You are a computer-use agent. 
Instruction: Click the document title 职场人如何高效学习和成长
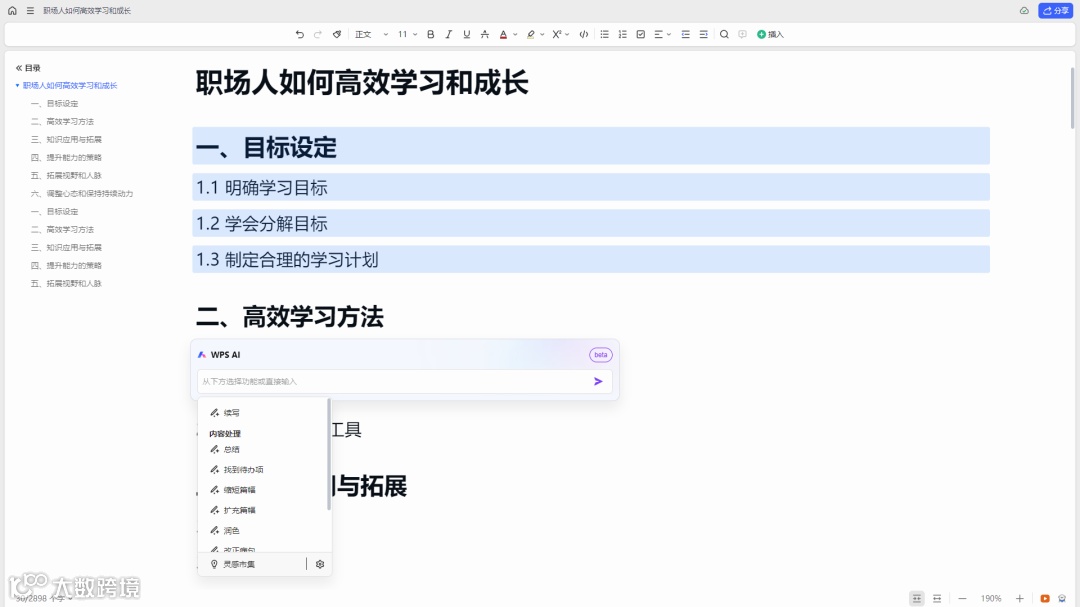coord(362,83)
